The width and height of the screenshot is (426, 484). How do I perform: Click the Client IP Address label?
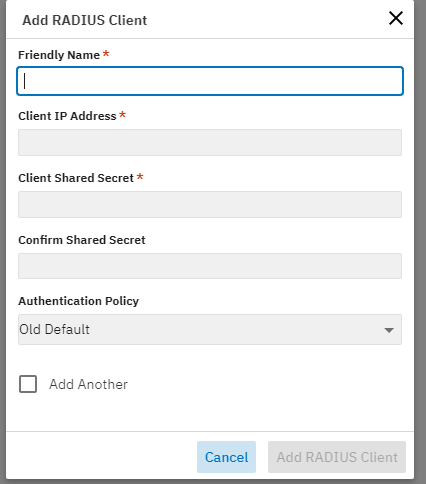click(x=67, y=116)
